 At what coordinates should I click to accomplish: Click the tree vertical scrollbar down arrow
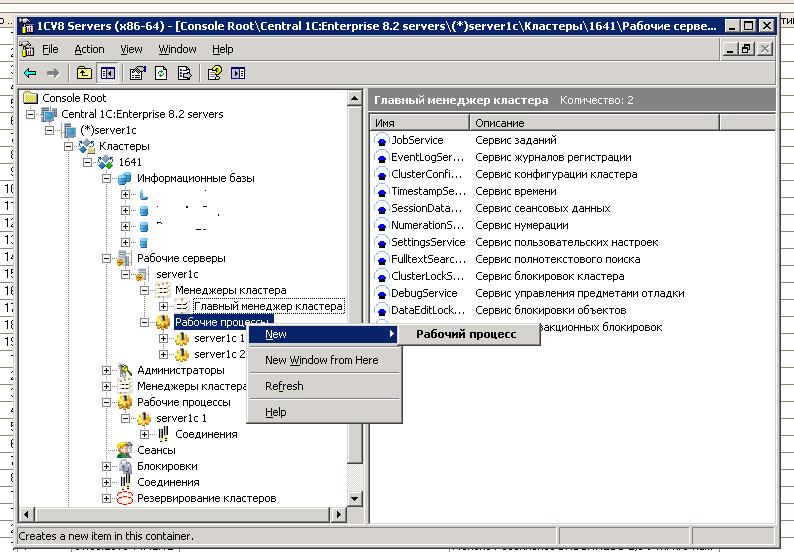click(355, 499)
